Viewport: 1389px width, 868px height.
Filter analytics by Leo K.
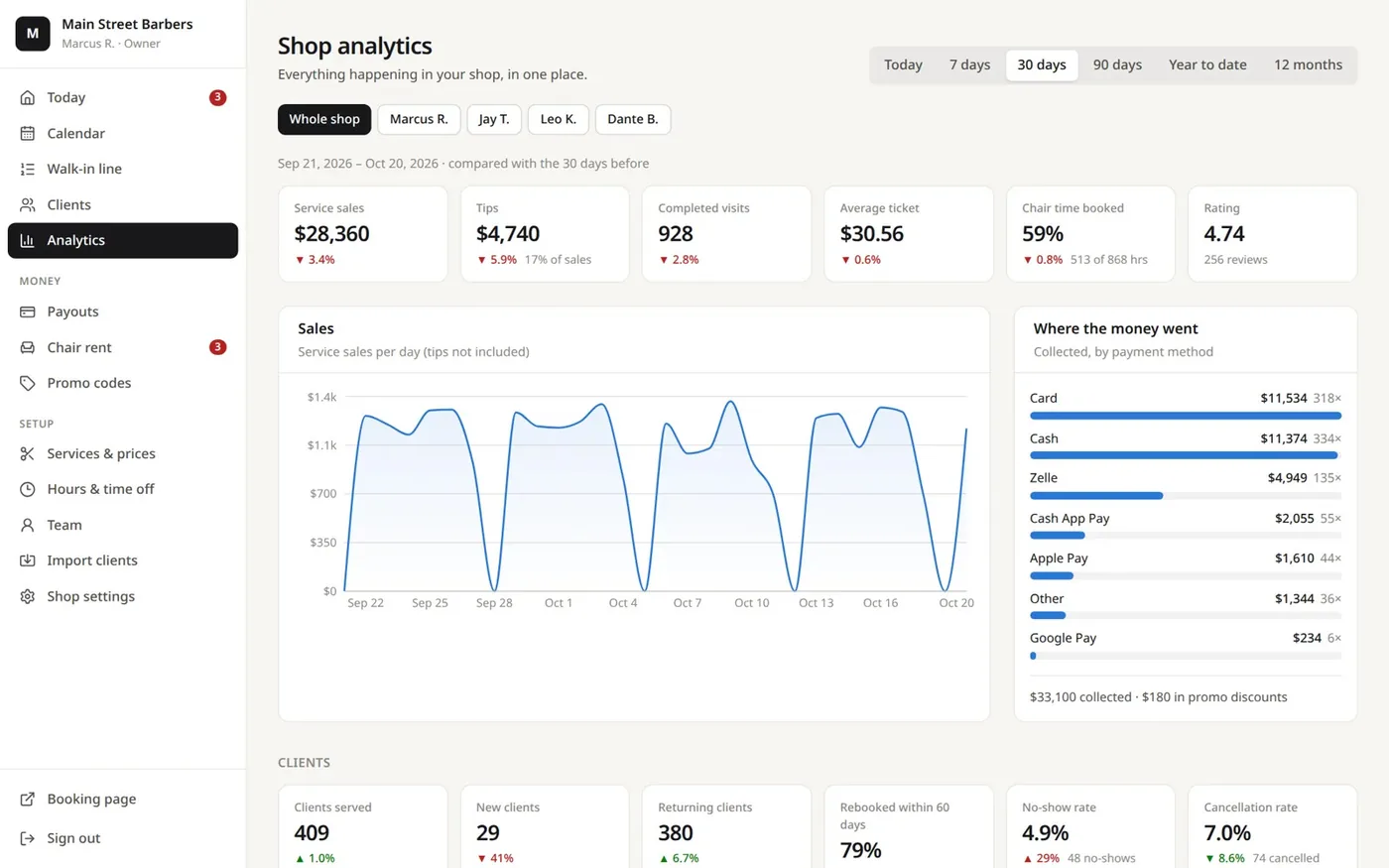[x=559, y=119]
